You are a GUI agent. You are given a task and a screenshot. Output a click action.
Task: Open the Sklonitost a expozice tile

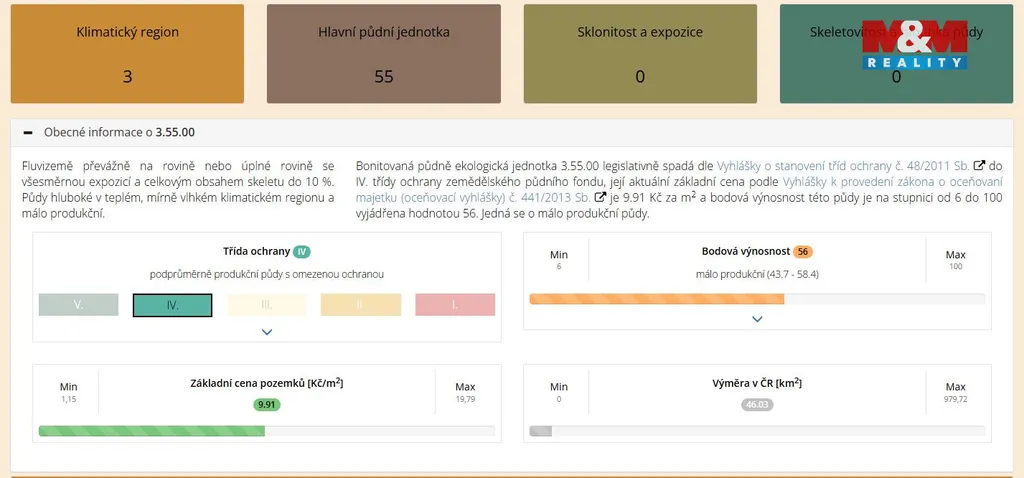click(x=640, y=54)
